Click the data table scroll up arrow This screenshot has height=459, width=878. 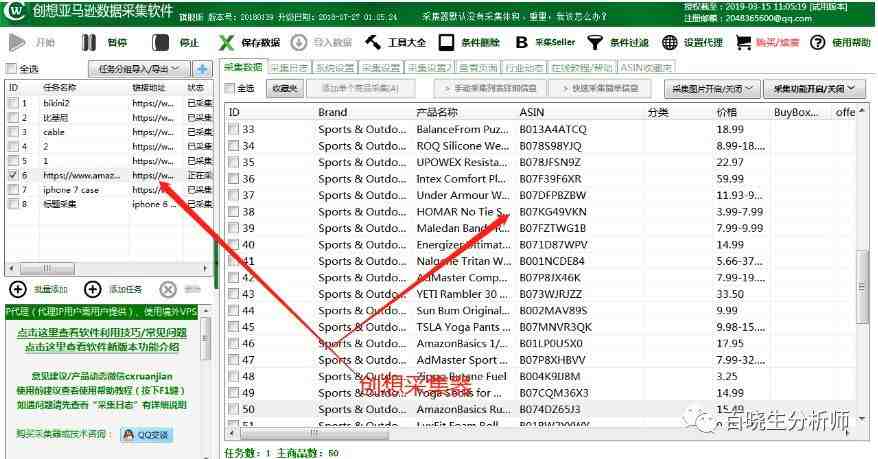click(x=861, y=111)
